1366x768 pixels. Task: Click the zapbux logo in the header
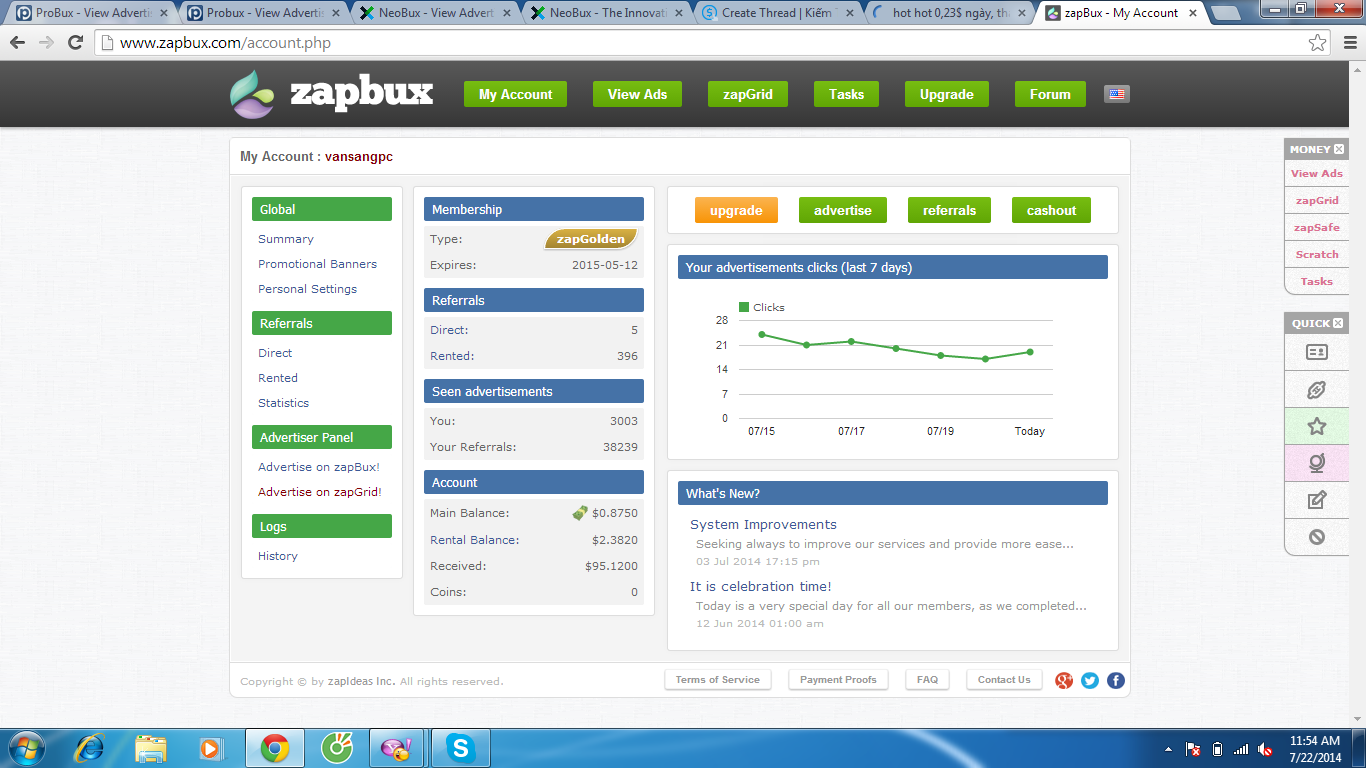tap(332, 94)
